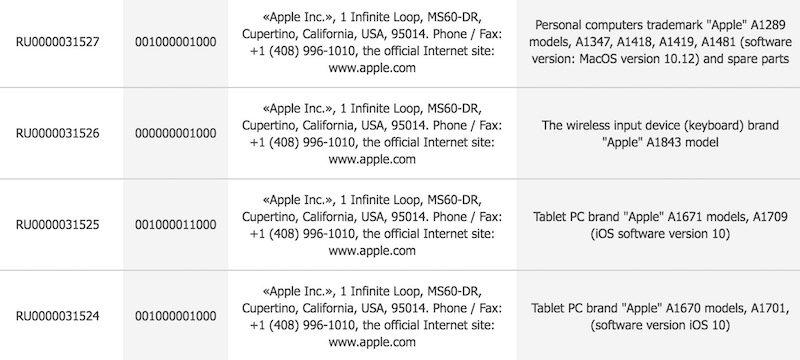This screenshot has height=360, width=800.
Task: Click code 001000001000 in A1670 row
Action: tap(176, 316)
